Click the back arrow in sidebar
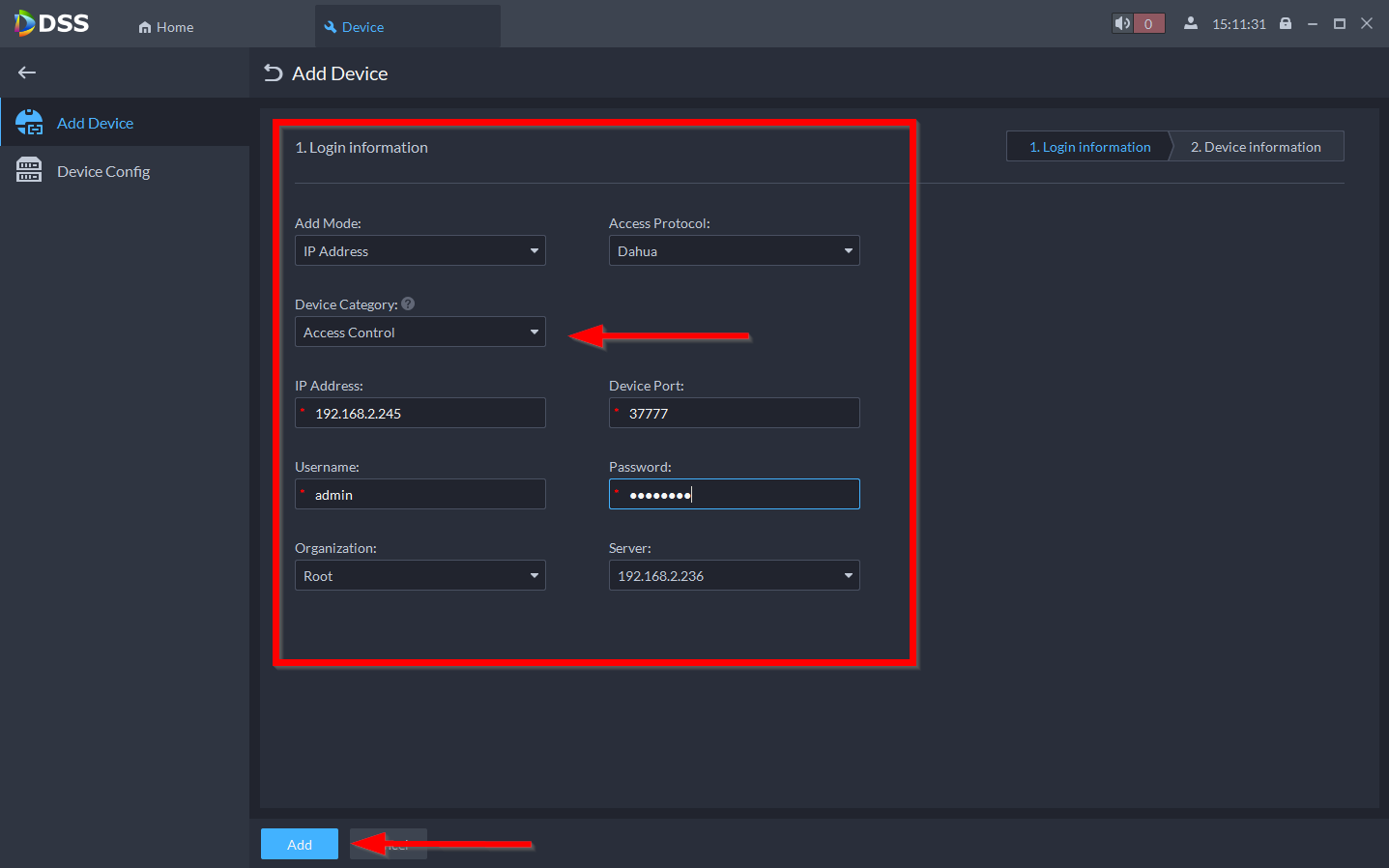 (27, 72)
